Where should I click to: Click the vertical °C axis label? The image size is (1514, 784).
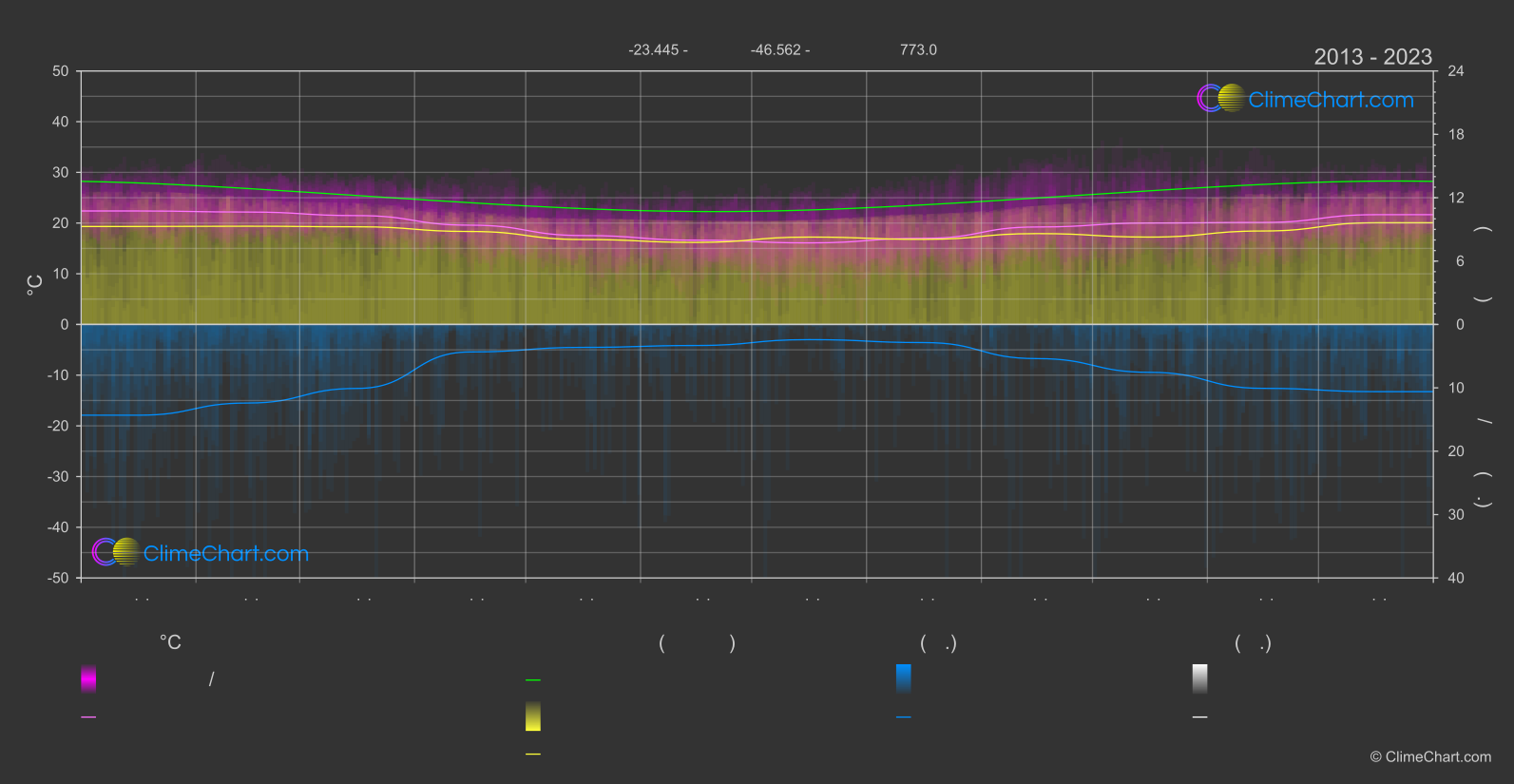[x=35, y=285]
